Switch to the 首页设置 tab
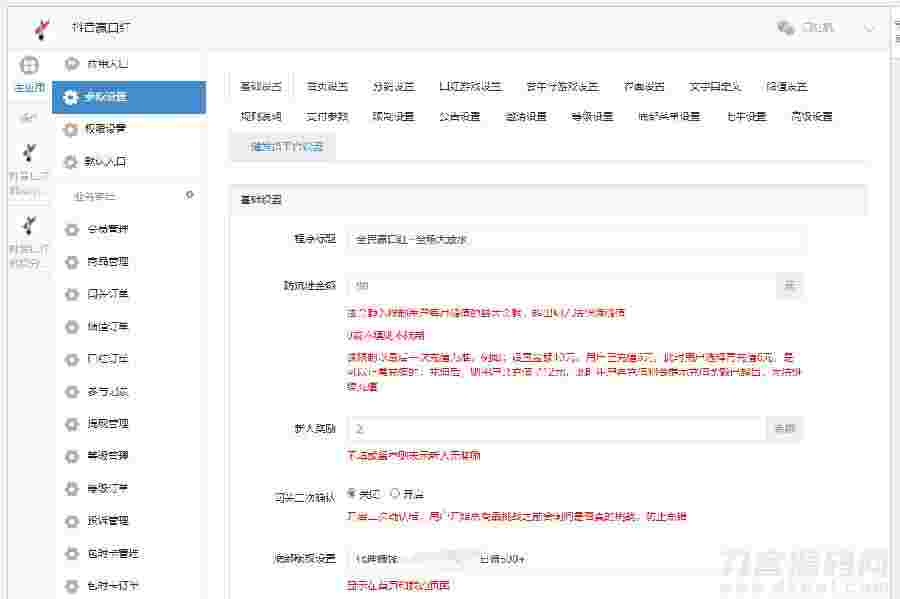The image size is (900, 599). pyautogui.click(x=327, y=86)
